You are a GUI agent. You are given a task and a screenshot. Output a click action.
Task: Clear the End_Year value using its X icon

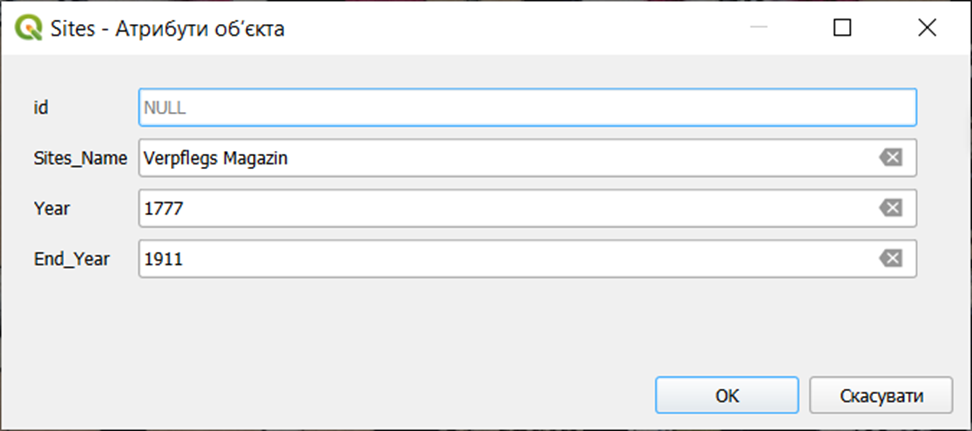tap(890, 259)
